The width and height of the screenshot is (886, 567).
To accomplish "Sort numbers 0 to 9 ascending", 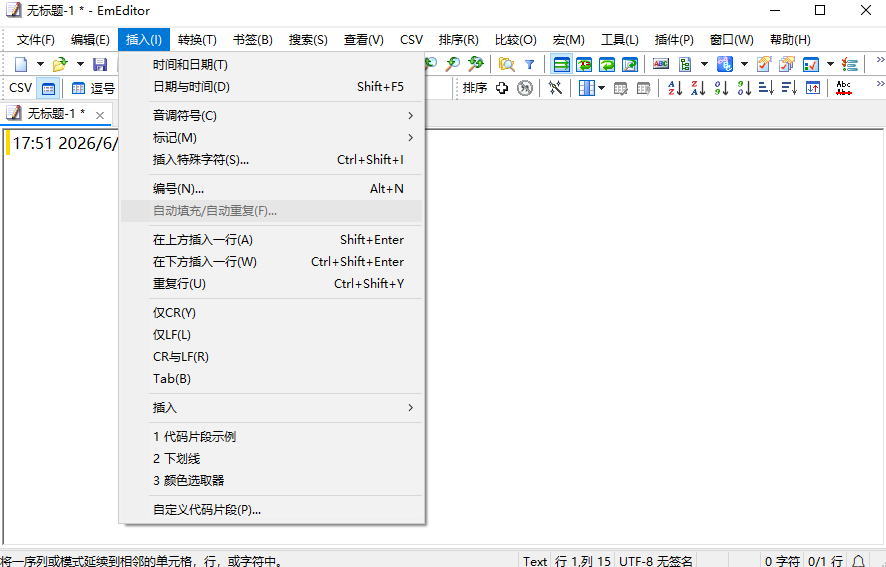I will click(x=721, y=88).
